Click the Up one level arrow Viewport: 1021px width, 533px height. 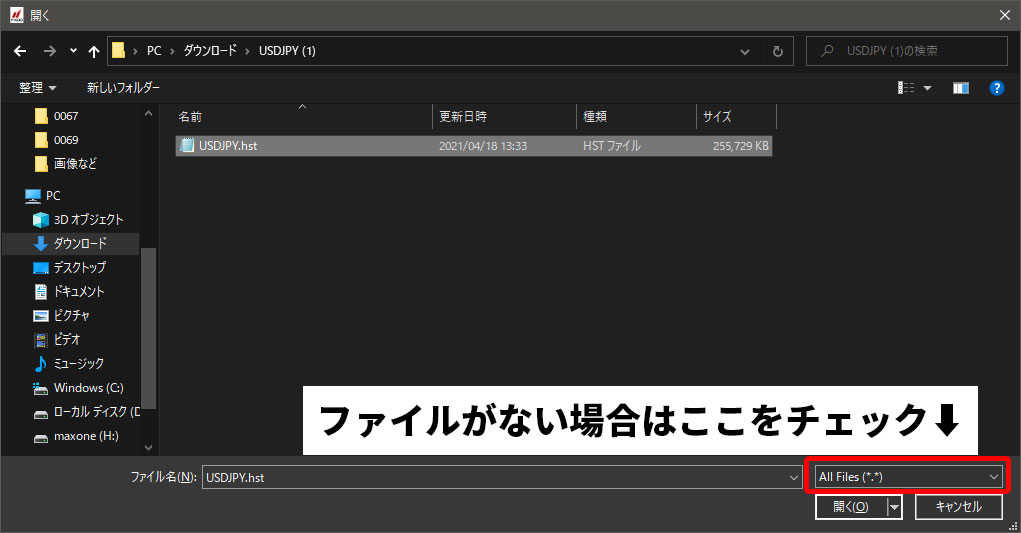coord(94,51)
